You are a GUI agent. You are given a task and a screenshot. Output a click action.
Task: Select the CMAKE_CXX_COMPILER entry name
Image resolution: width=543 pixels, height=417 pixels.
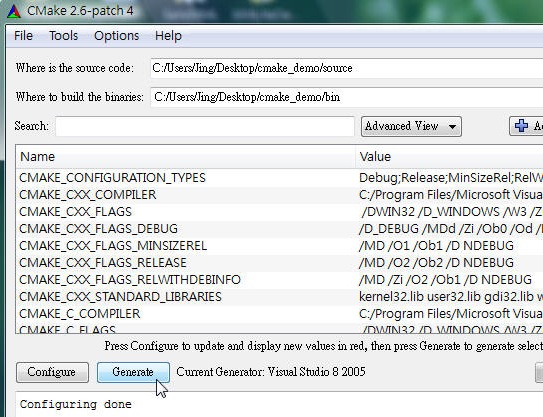coord(88,195)
